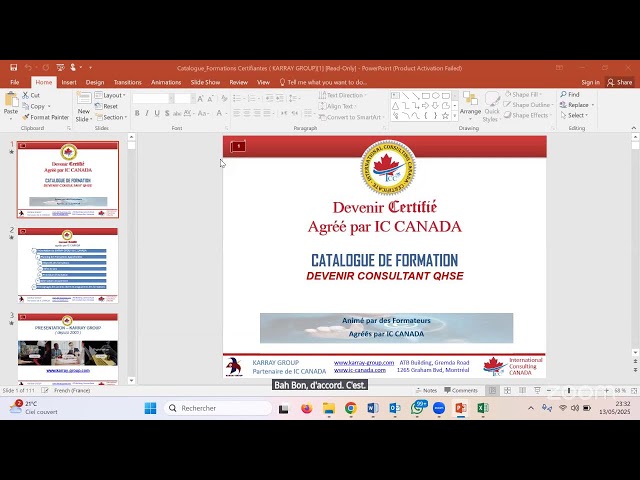Open Firefox from Windows taskbar
Viewport: 640px width, 480px height.
point(307,408)
